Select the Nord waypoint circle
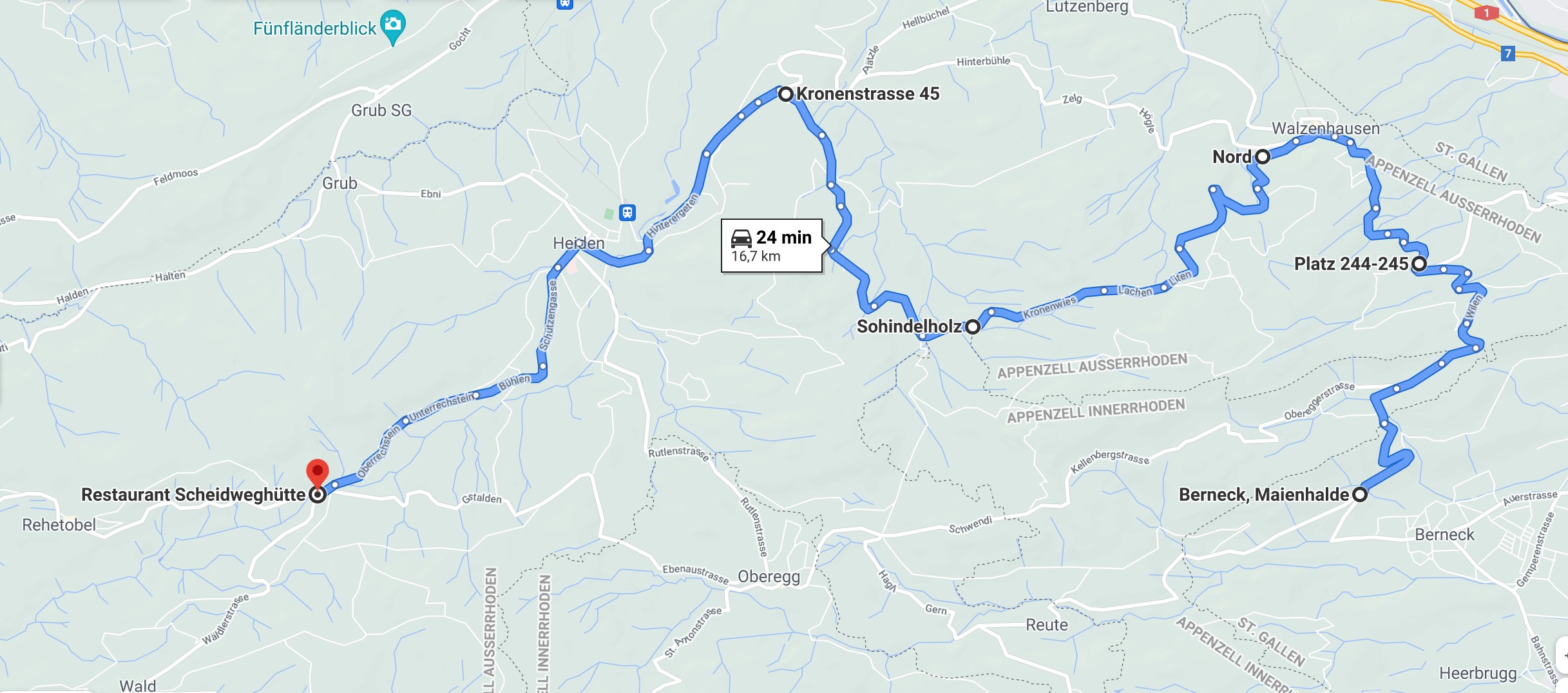 [x=1263, y=157]
